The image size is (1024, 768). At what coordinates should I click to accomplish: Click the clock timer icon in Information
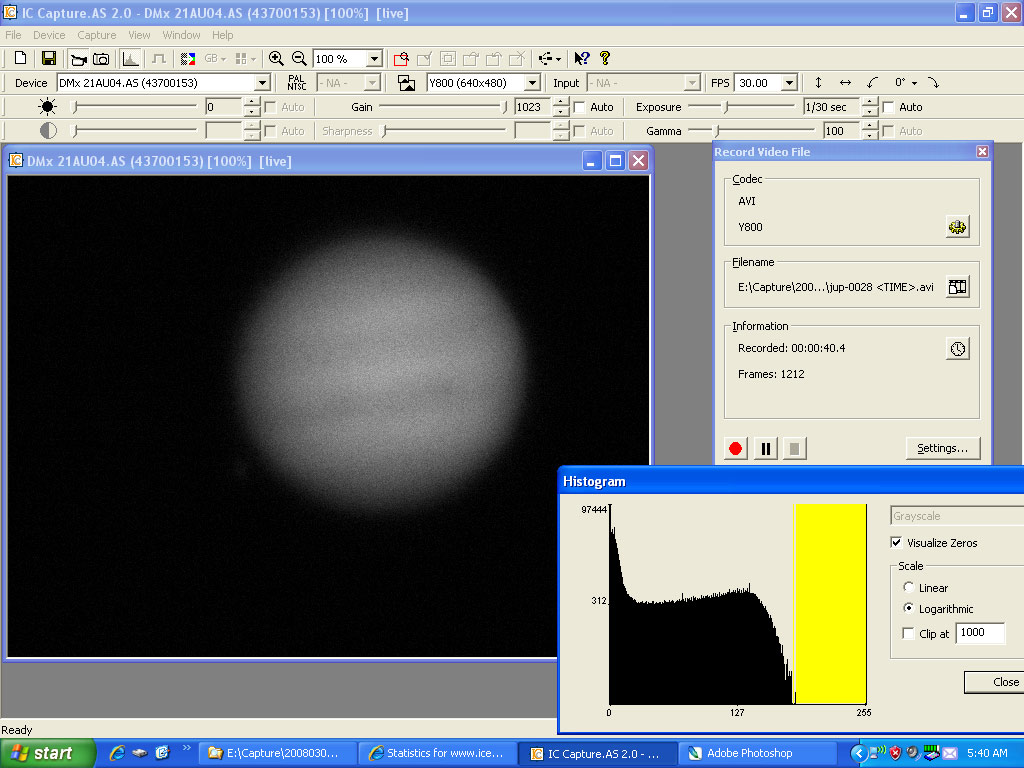[x=957, y=348]
